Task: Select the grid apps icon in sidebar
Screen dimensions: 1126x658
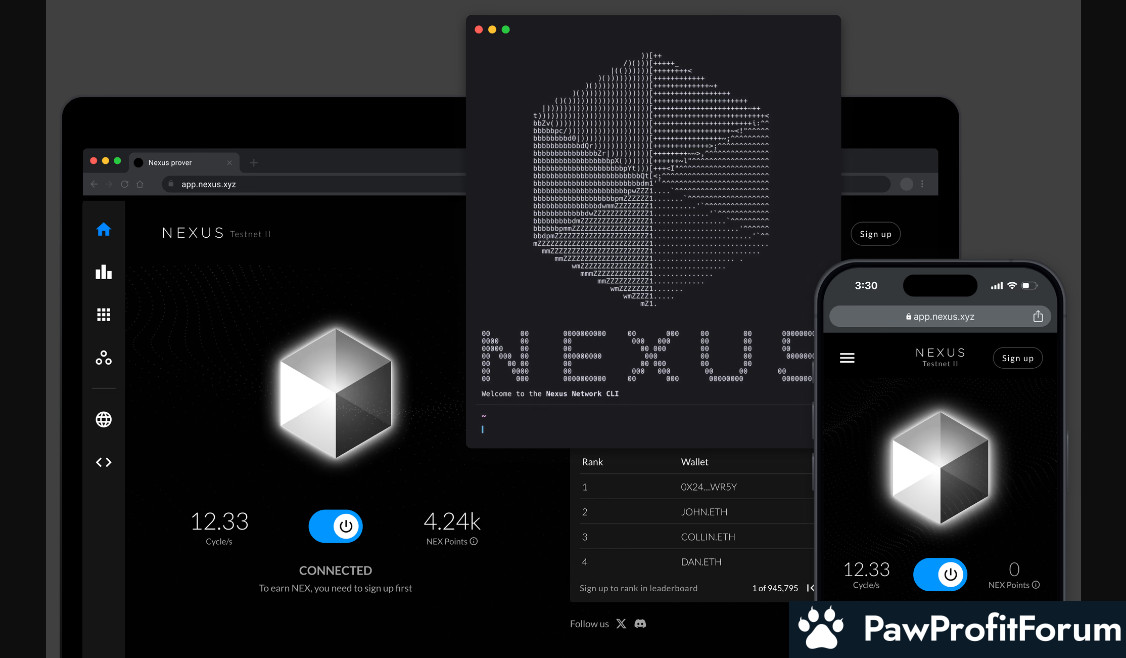Action: [103, 315]
